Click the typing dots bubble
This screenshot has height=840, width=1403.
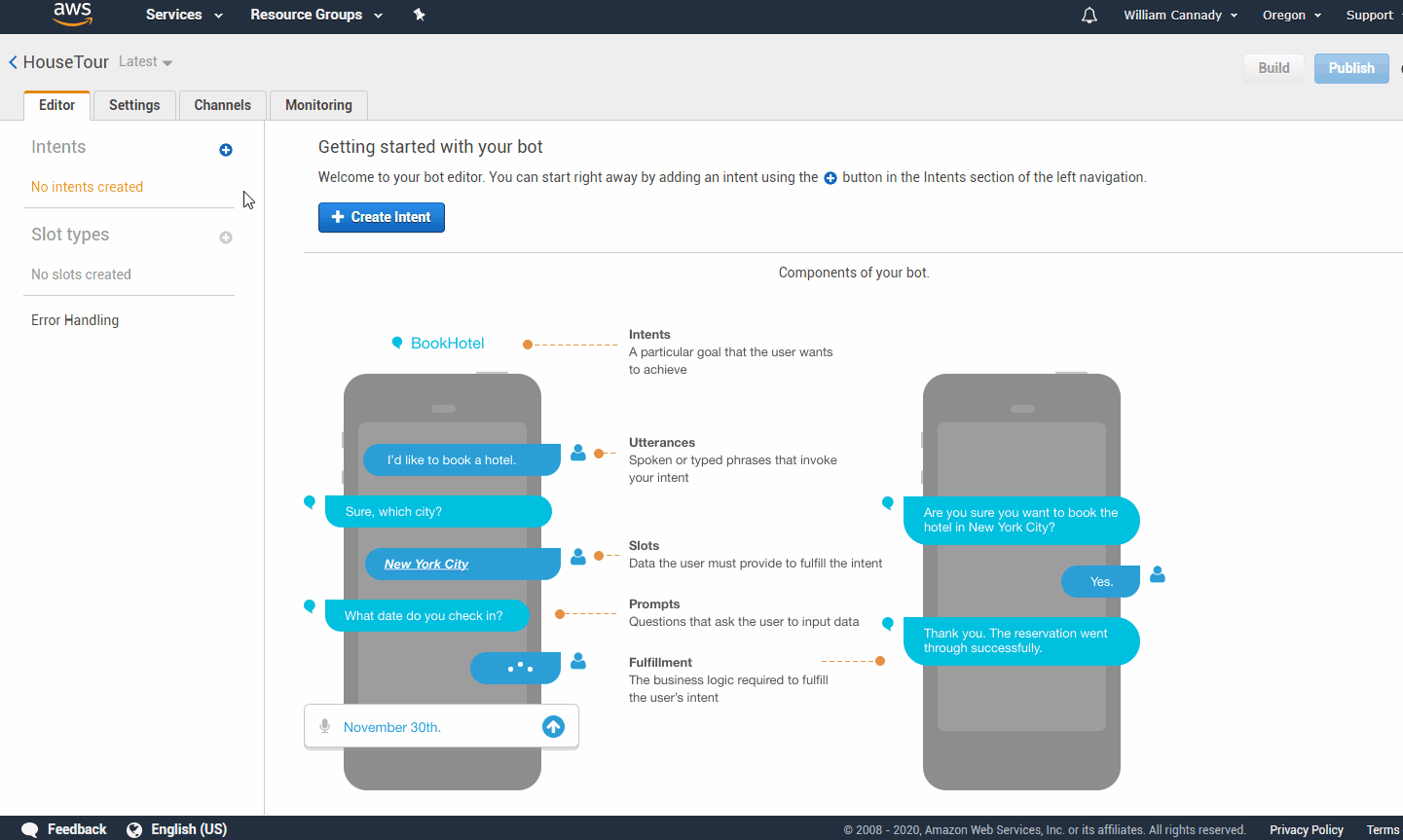click(x=516, y=668)
